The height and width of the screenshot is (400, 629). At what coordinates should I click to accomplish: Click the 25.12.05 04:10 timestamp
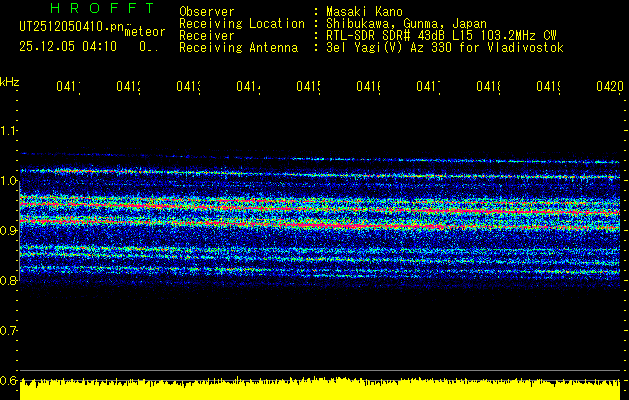click(x=68, y=46)
